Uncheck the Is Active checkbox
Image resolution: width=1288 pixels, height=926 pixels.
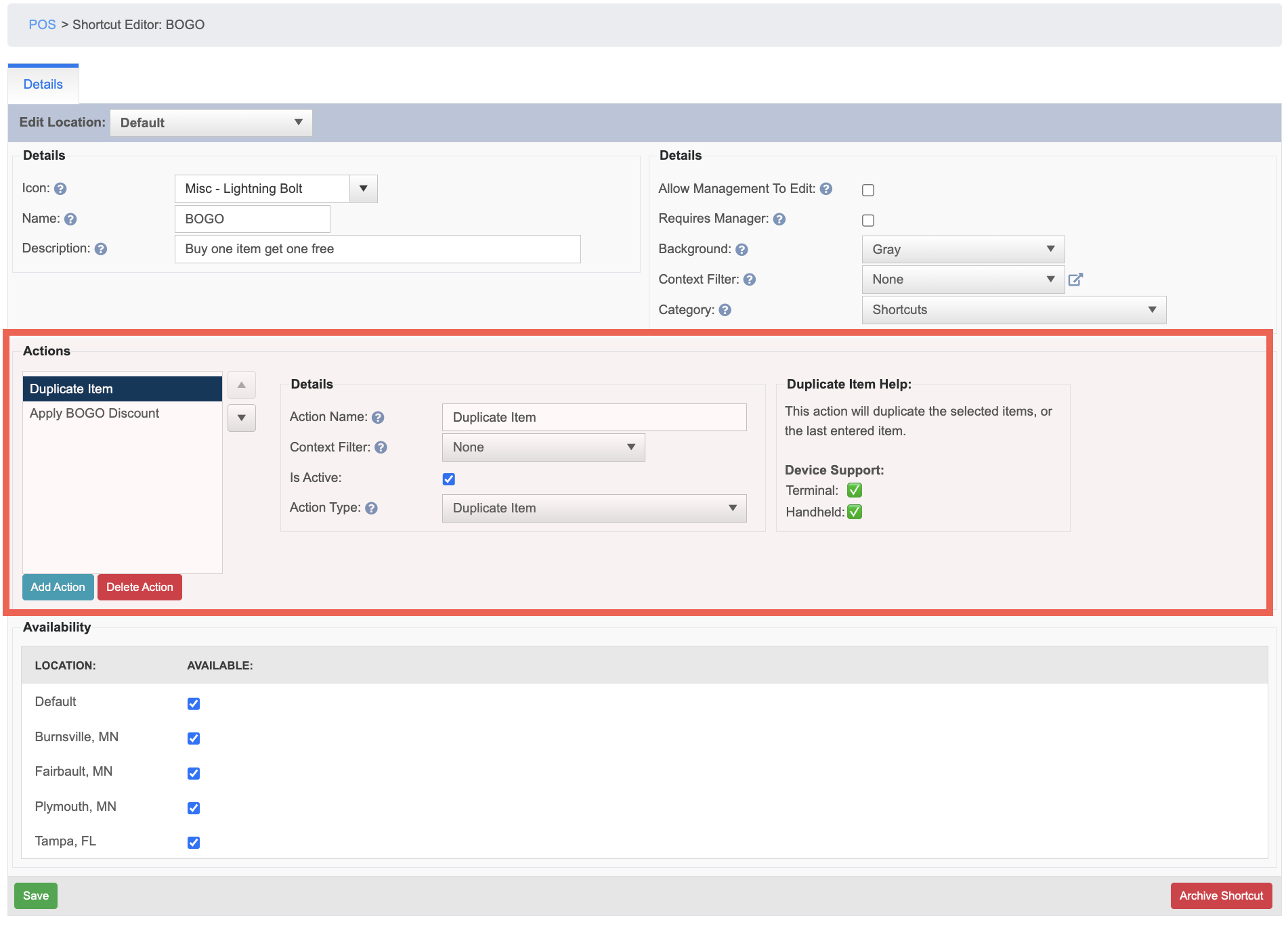click(x=449, y=479)
